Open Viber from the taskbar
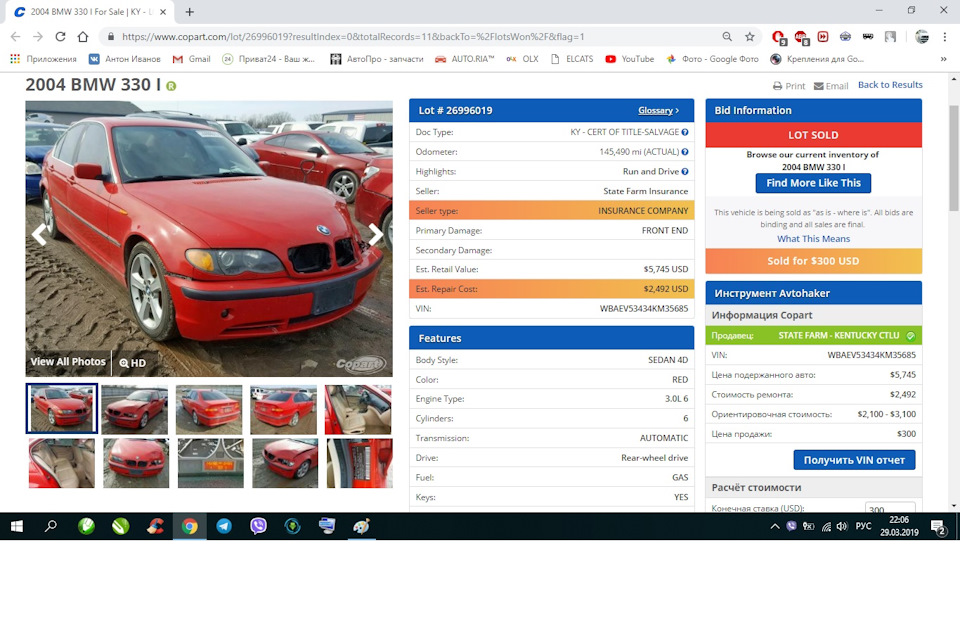This screenshot has width=960, height=636. click(x=258, y=526)
